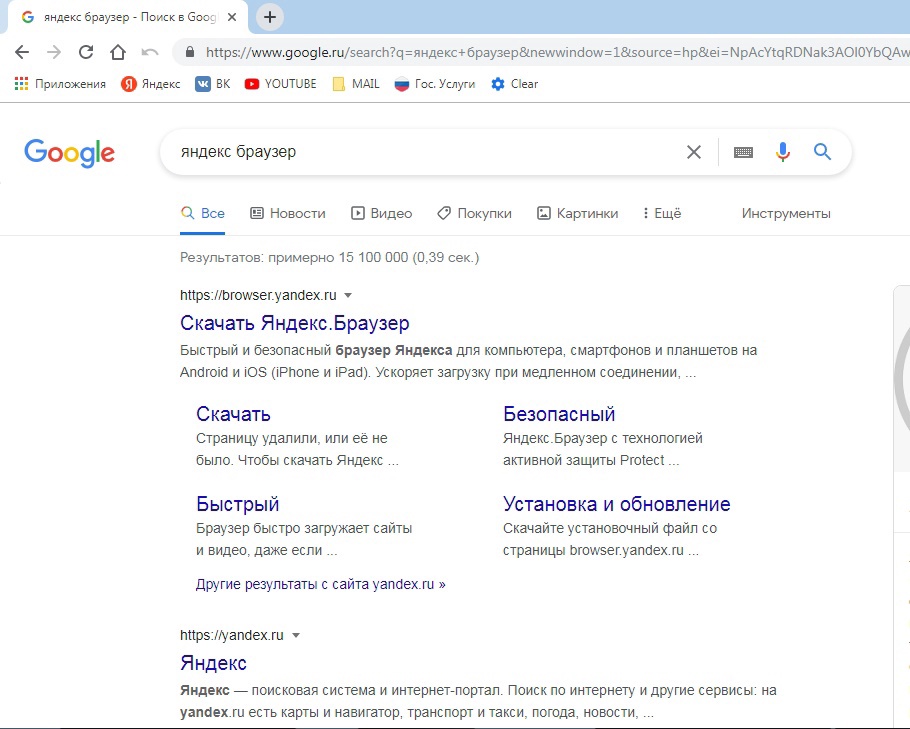This screenshot has width=910, height=729.
Task: Reload the current page
Action: pos(86,52)
